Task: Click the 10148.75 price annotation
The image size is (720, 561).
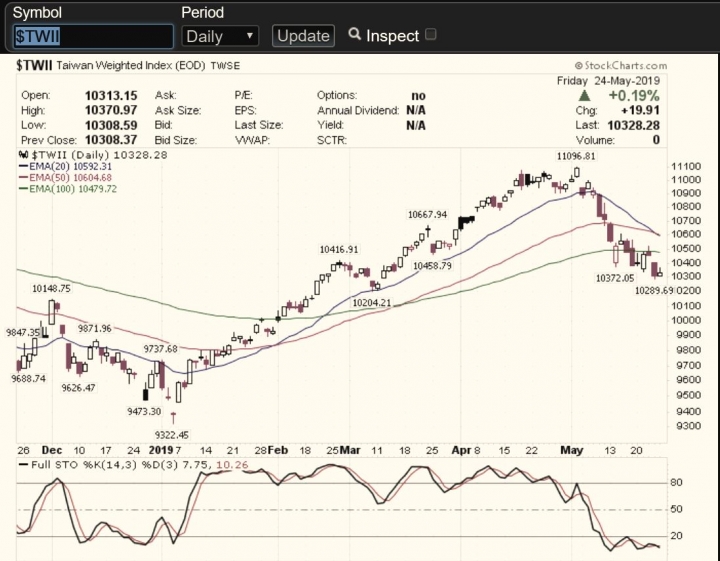Action: (51, 288)
